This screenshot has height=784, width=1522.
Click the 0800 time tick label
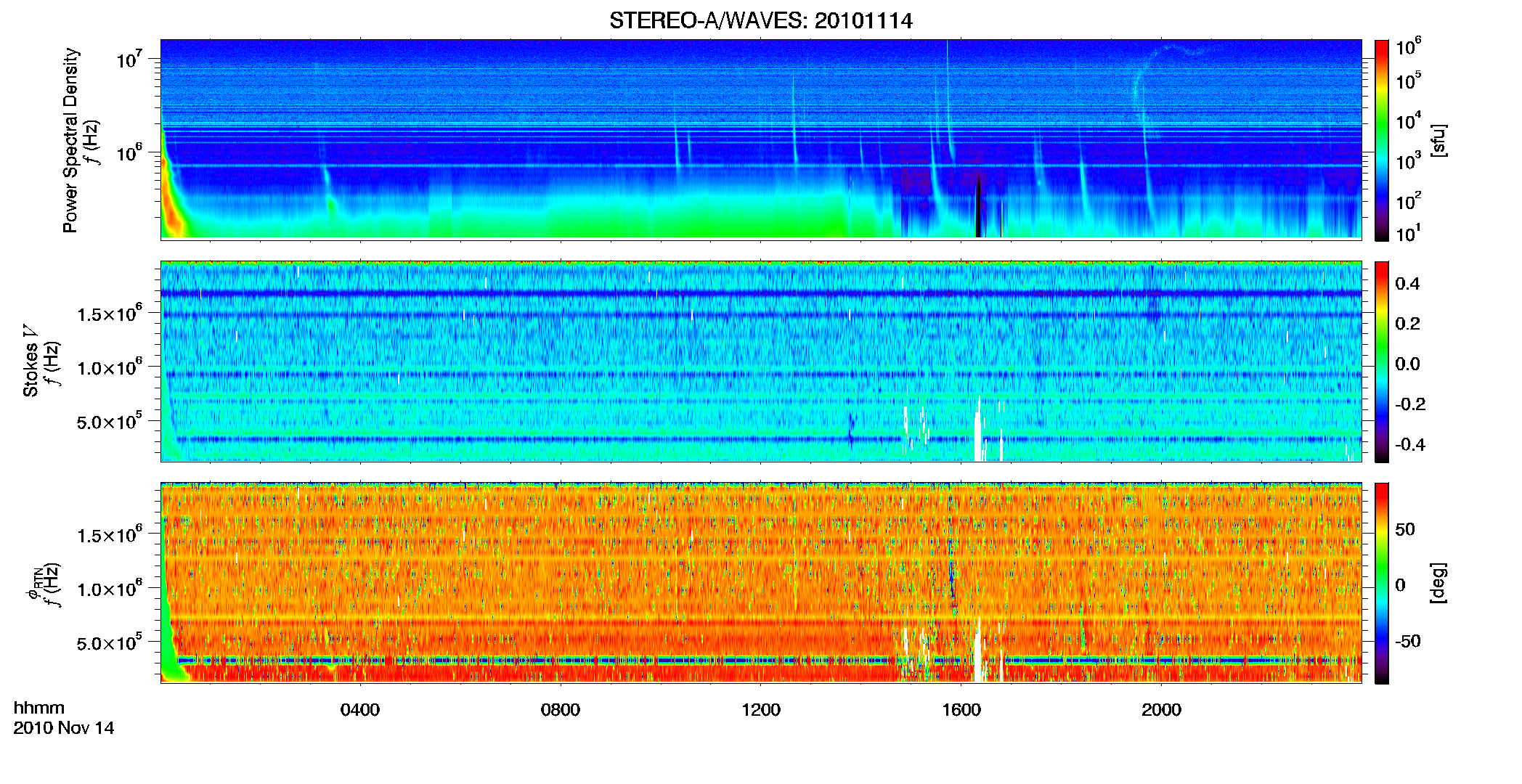click(x=561, y=710)
